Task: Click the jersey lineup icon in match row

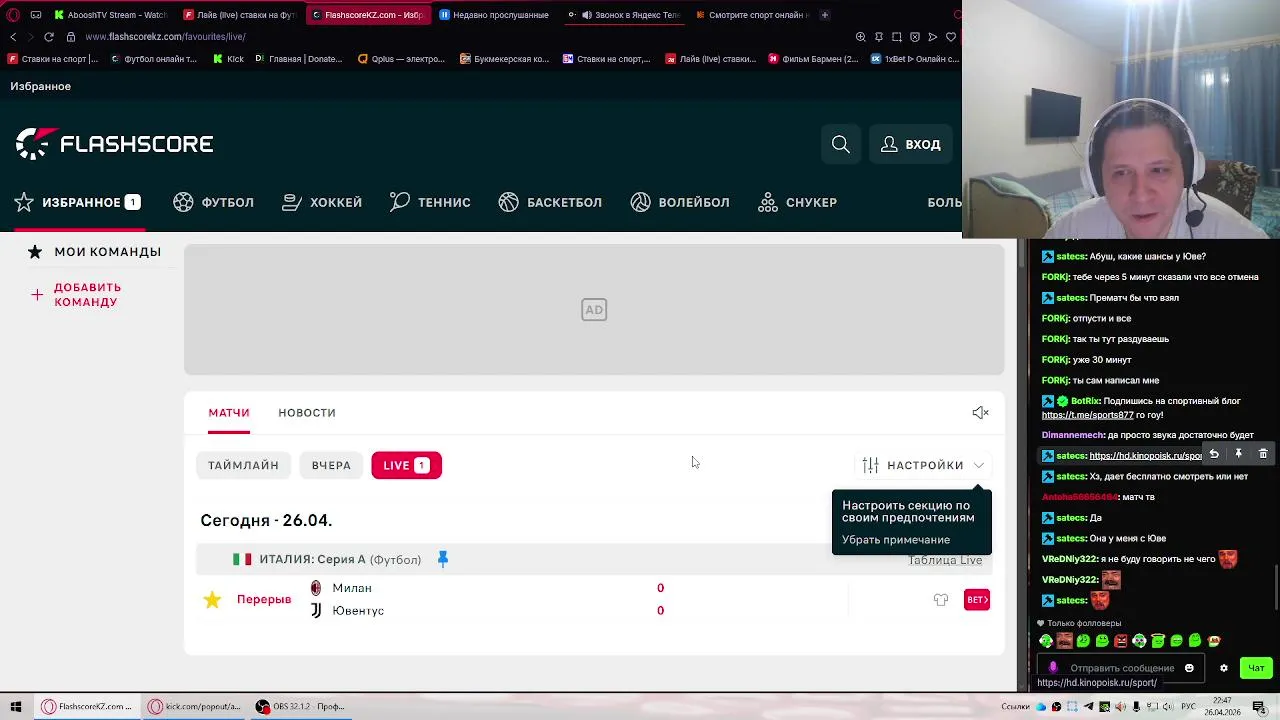Action: (x=941, y=600)
